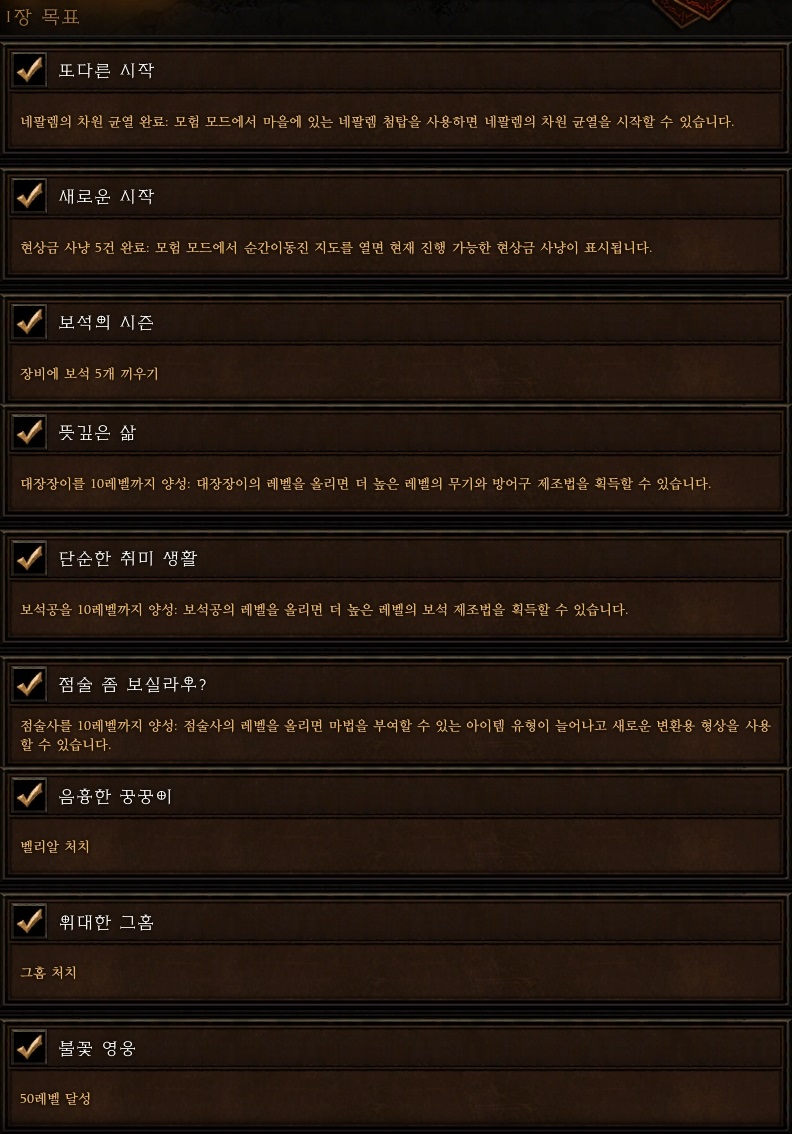Screen dimensions: 792x1134
Task: Click the red emblem at top right
Action: [x=692, y=10]
